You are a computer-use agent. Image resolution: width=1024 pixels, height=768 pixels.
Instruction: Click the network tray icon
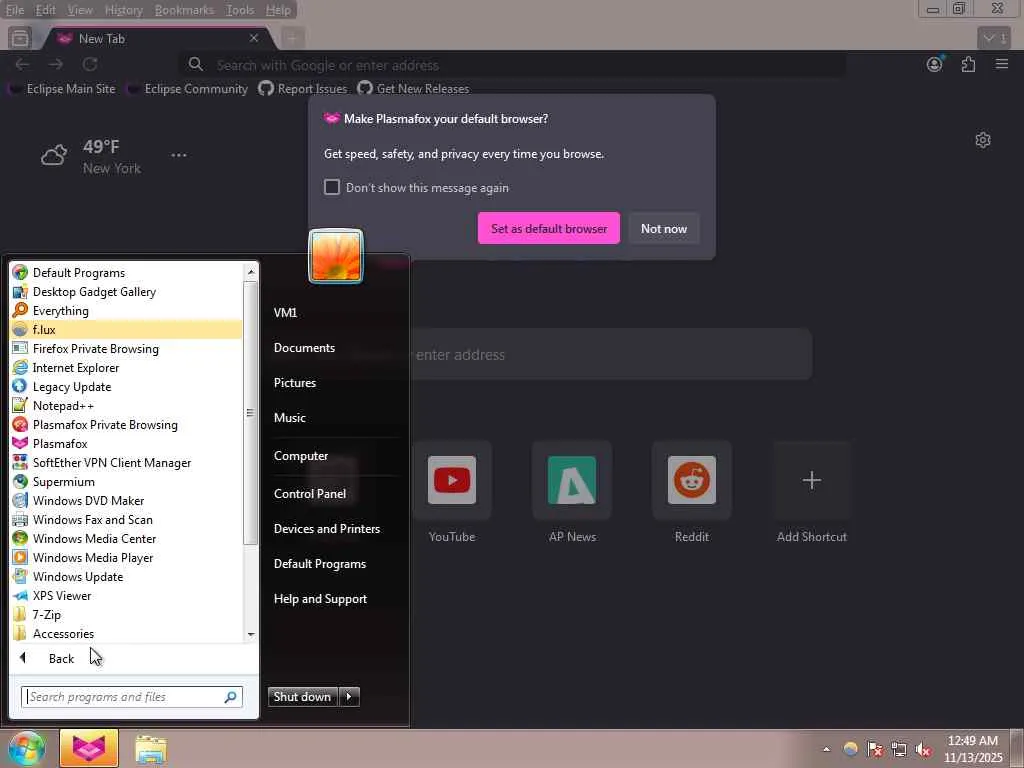point(899,749)
